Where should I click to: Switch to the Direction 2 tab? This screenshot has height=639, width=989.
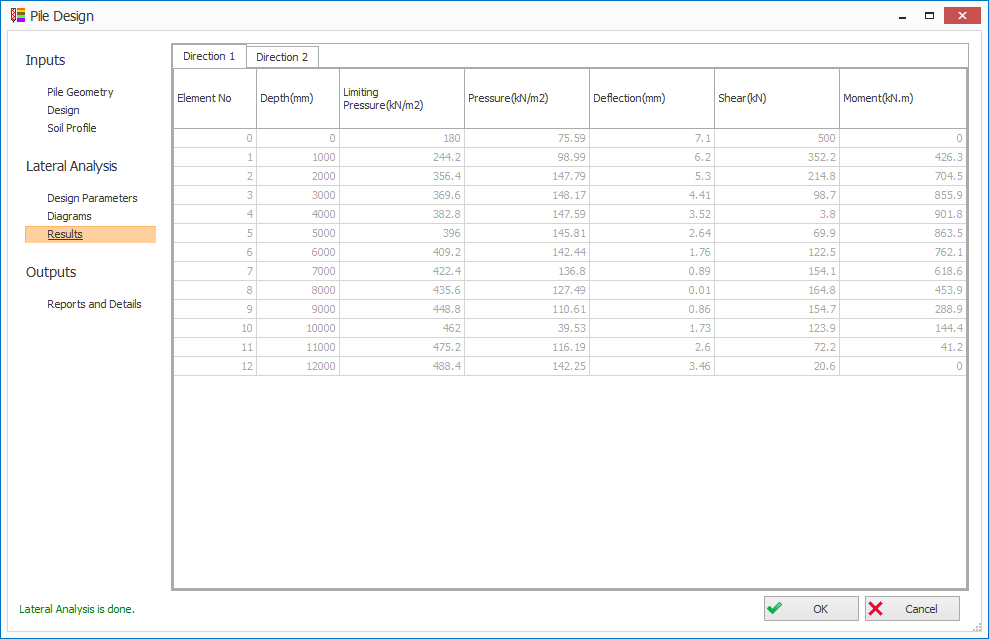tap(282, 57)
